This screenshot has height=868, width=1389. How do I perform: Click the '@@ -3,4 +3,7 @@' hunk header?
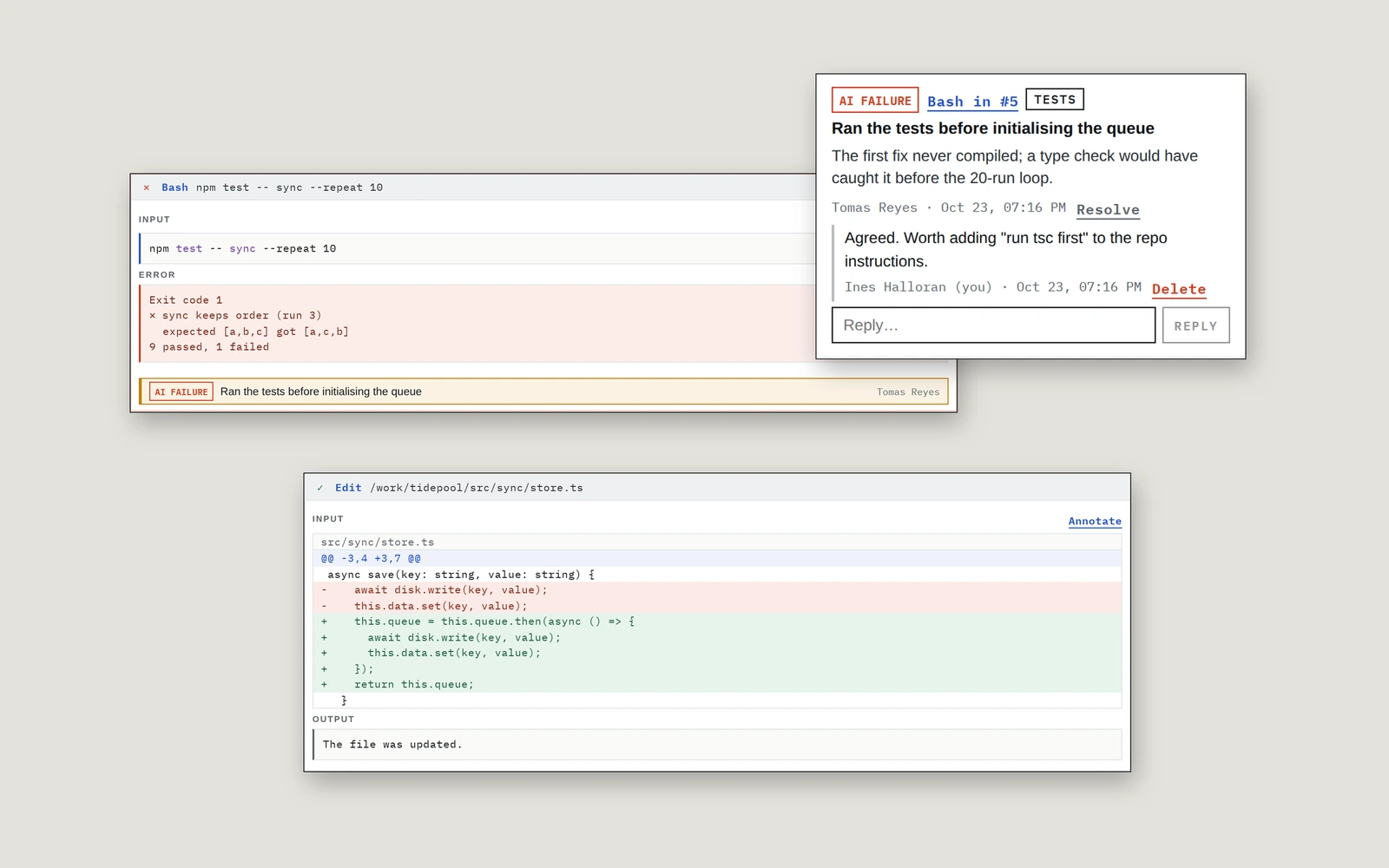[x=717, y=558]
